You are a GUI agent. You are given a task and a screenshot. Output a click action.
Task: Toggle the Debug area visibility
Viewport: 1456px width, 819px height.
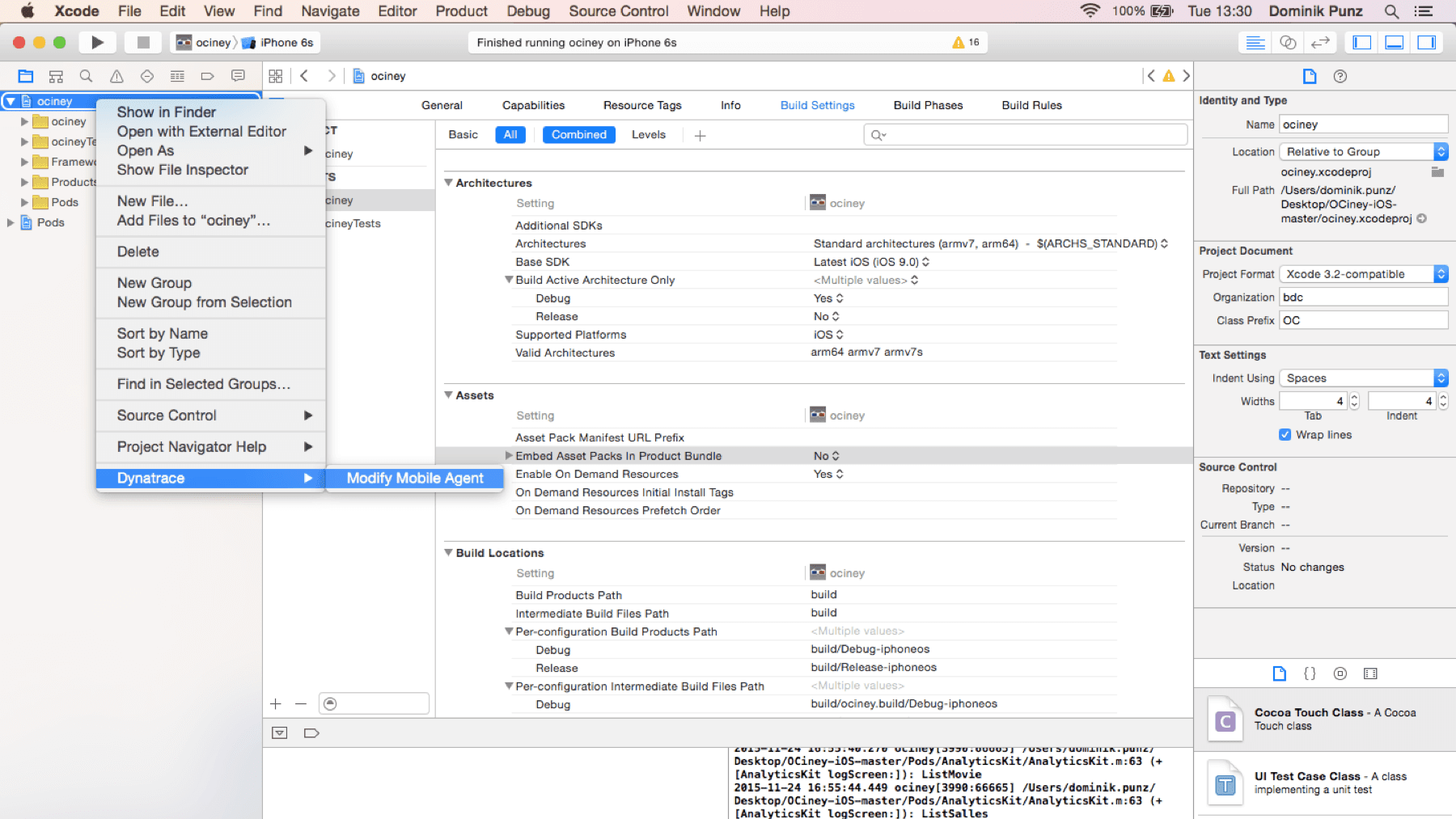1395,42
